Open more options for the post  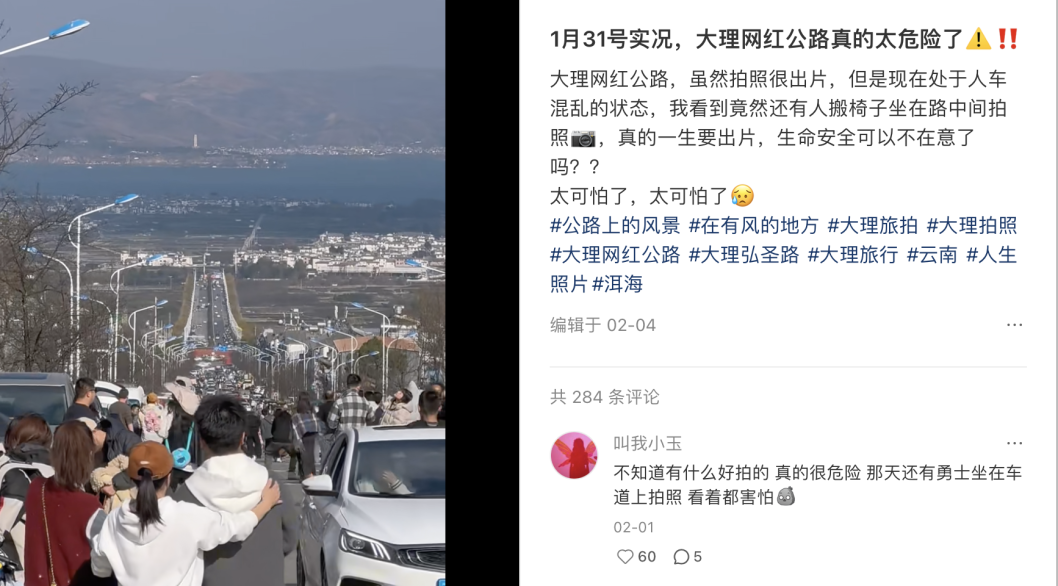point(1014,325)
